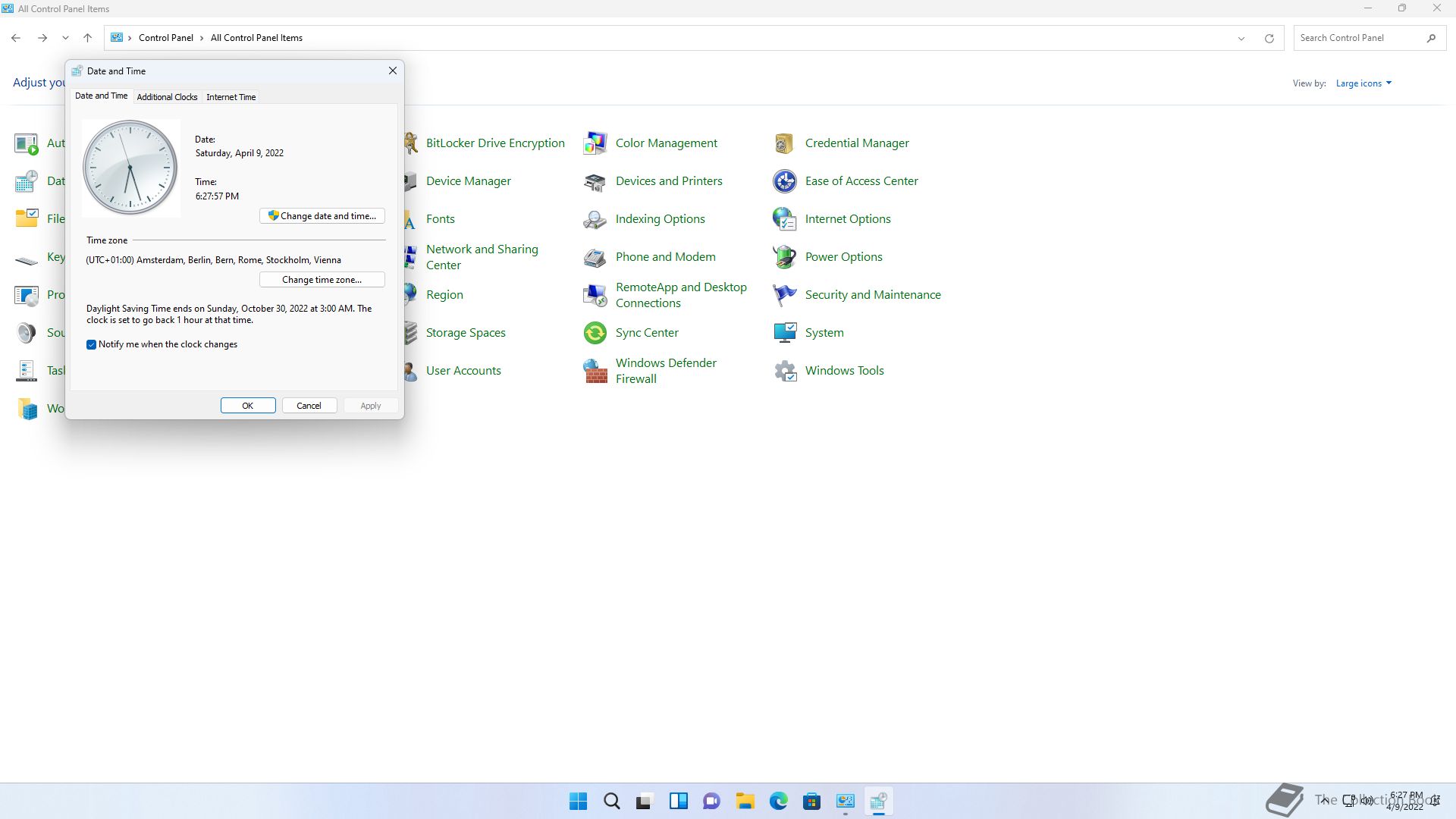
Task: Open the Ease of Access Center icon
Action: 784,180
